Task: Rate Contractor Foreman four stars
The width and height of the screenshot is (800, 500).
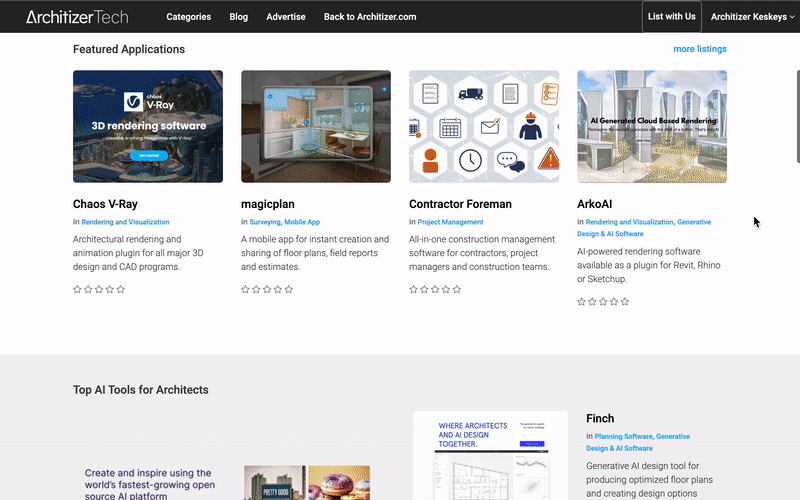Action: (446, 289)
